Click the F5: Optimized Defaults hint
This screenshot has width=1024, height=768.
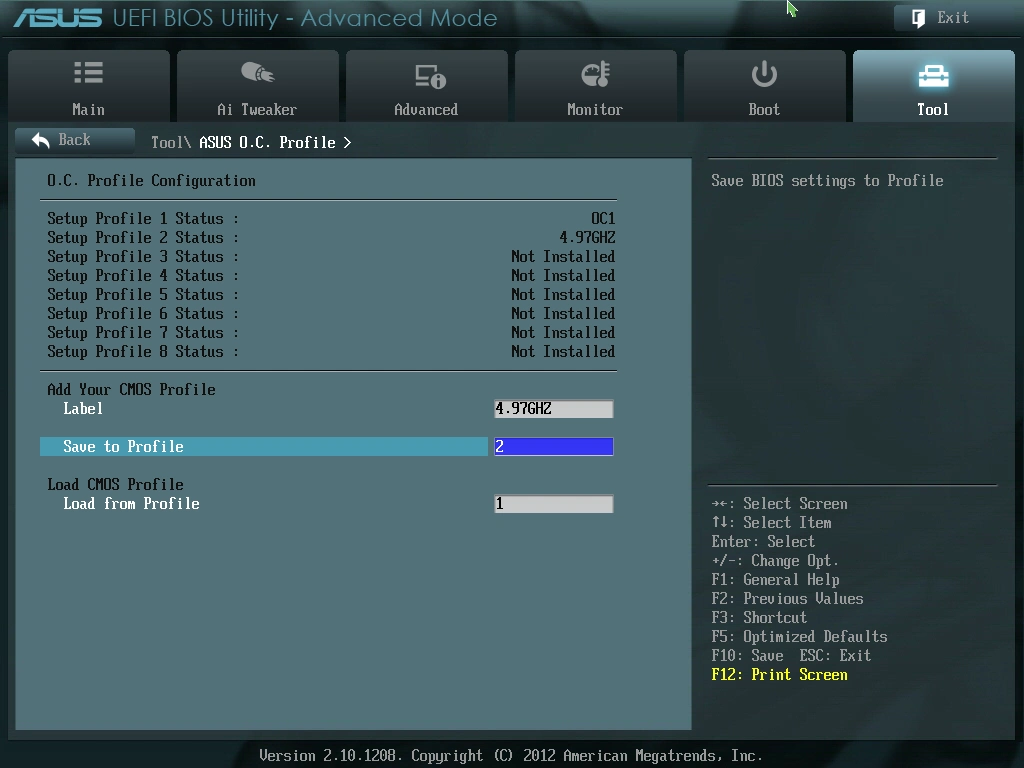[799, 637]
